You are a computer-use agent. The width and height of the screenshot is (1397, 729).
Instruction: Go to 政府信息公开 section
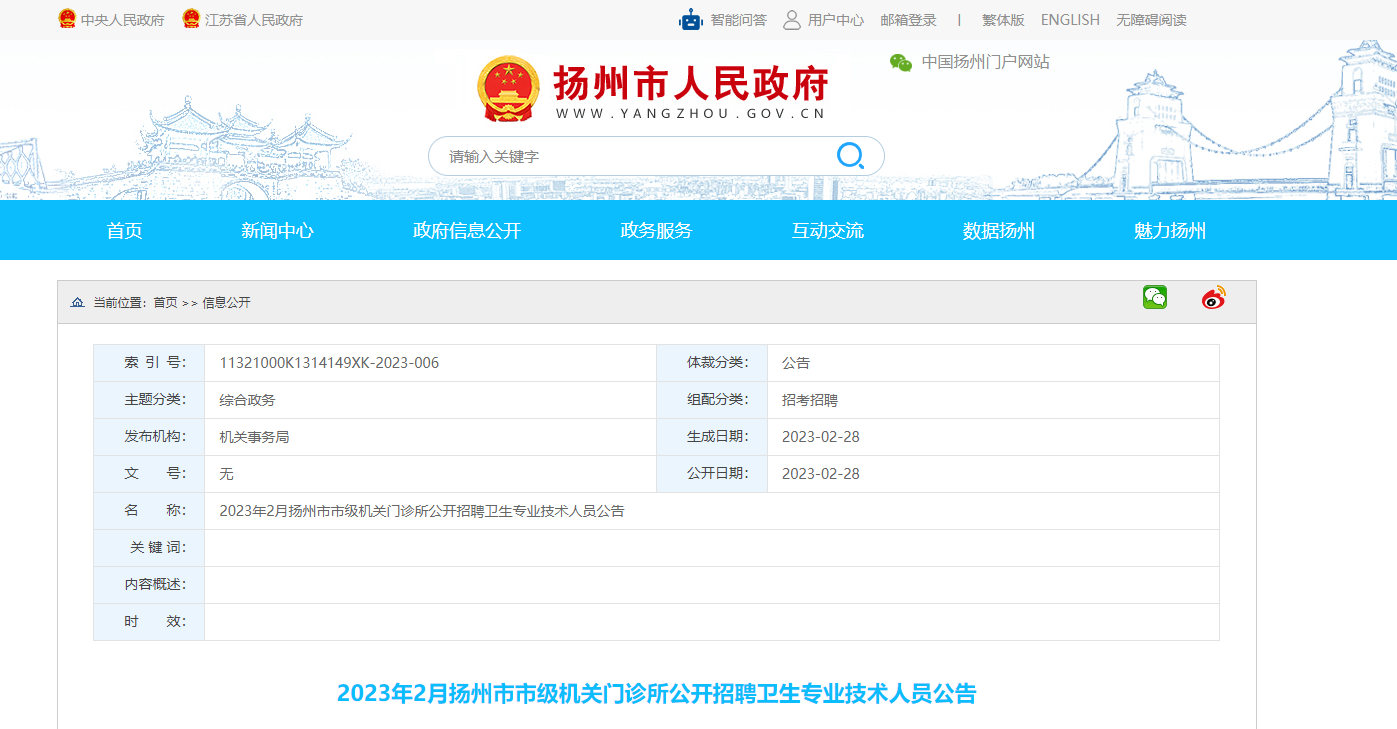tap(467, 231)
